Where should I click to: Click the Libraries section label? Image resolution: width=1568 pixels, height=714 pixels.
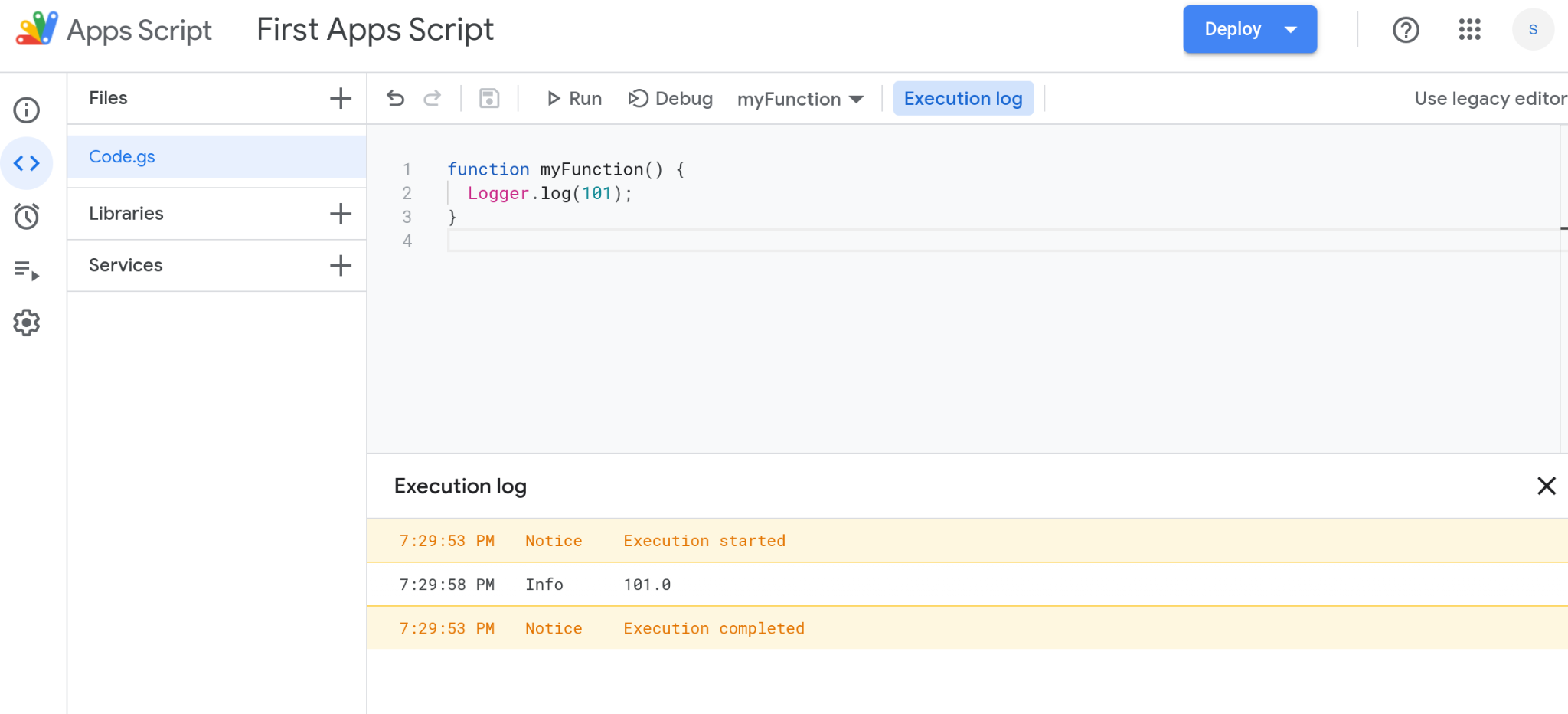point(126,214)
